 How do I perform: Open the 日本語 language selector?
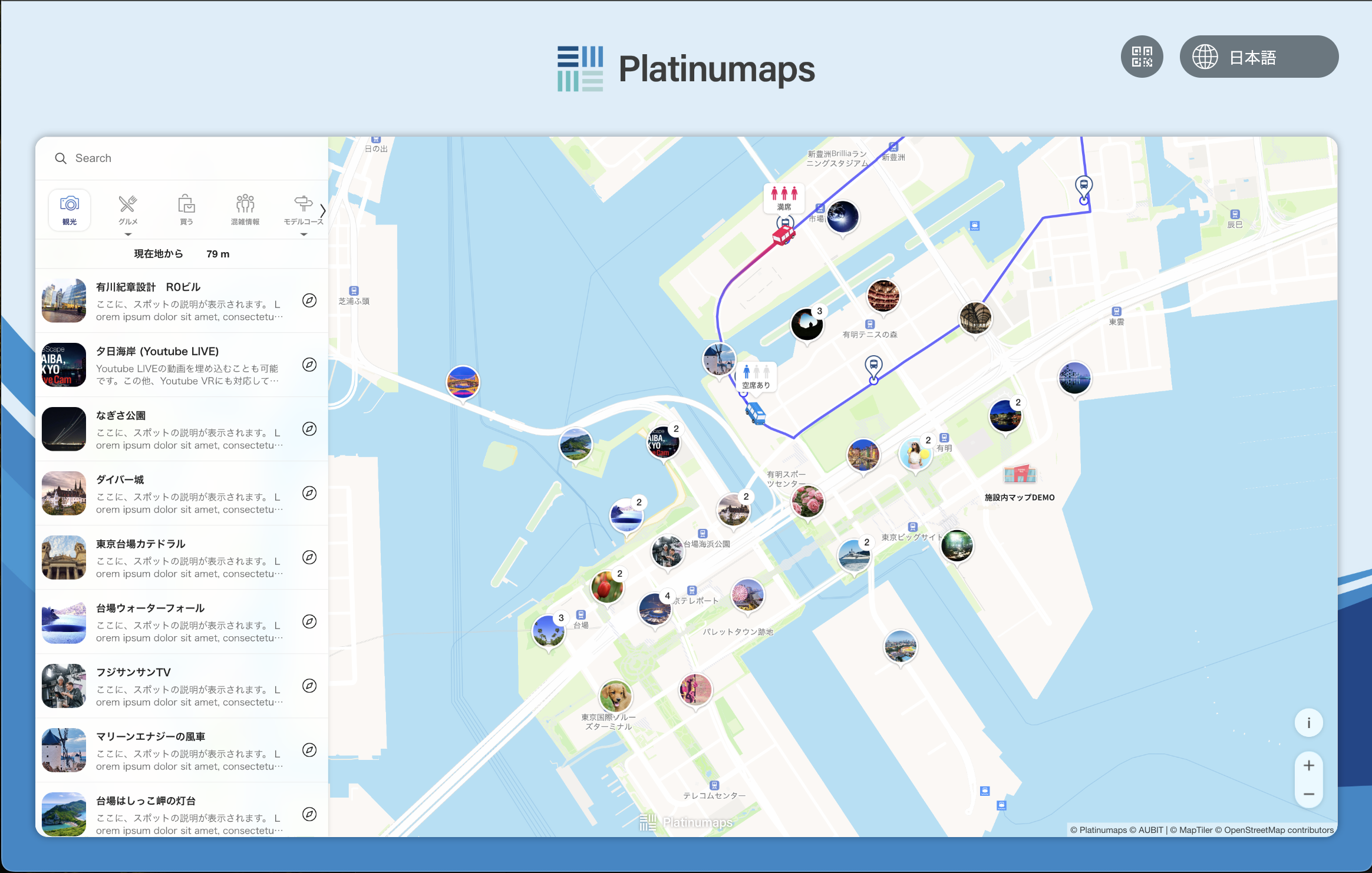coord(1258,57)
